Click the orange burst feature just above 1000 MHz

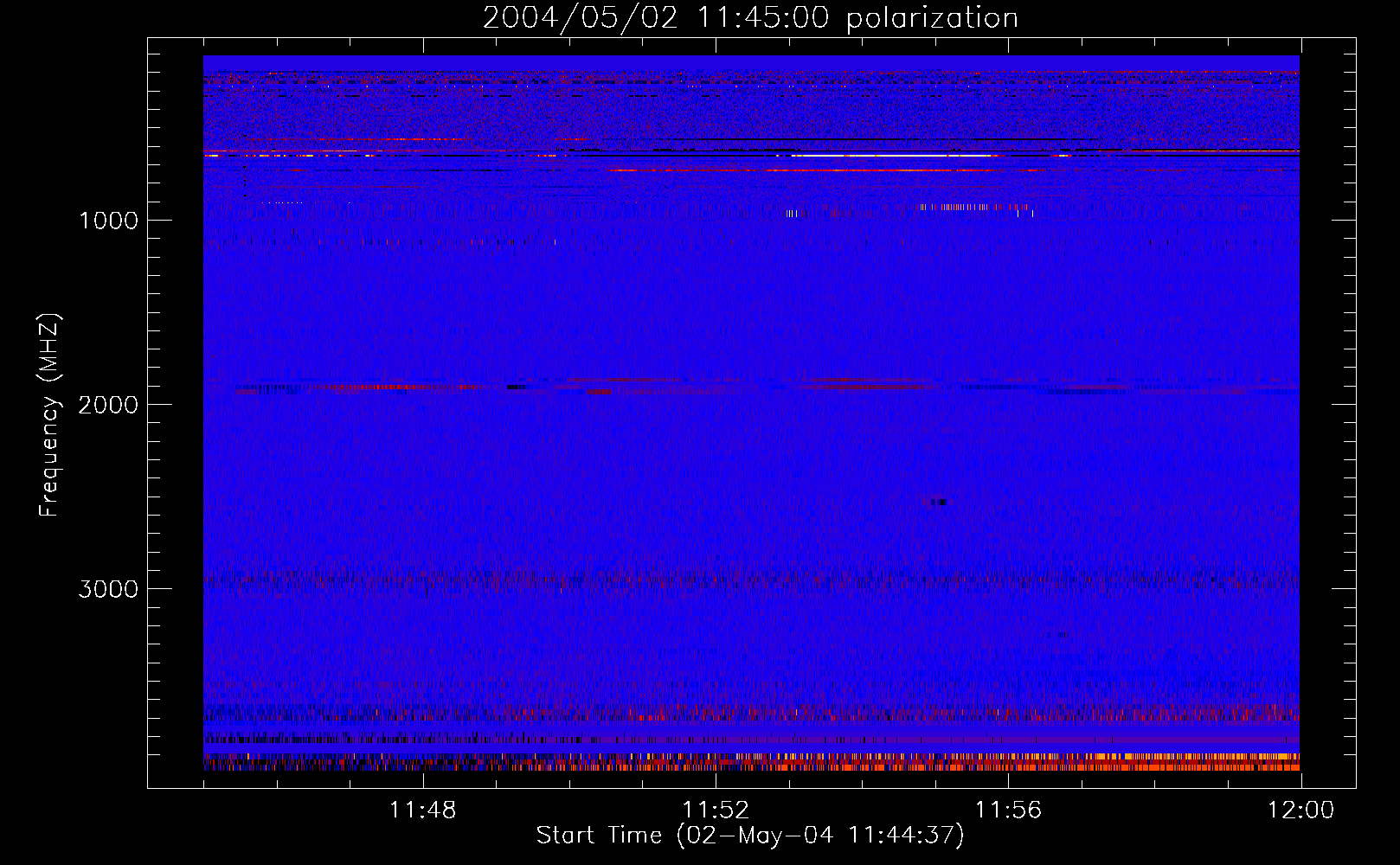[x=973, y=208]
